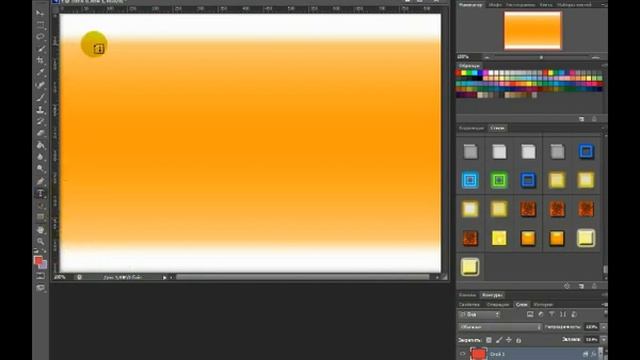Open the Layers (Слои) panel menu
The image size is (640, 360).
(604, 304)
